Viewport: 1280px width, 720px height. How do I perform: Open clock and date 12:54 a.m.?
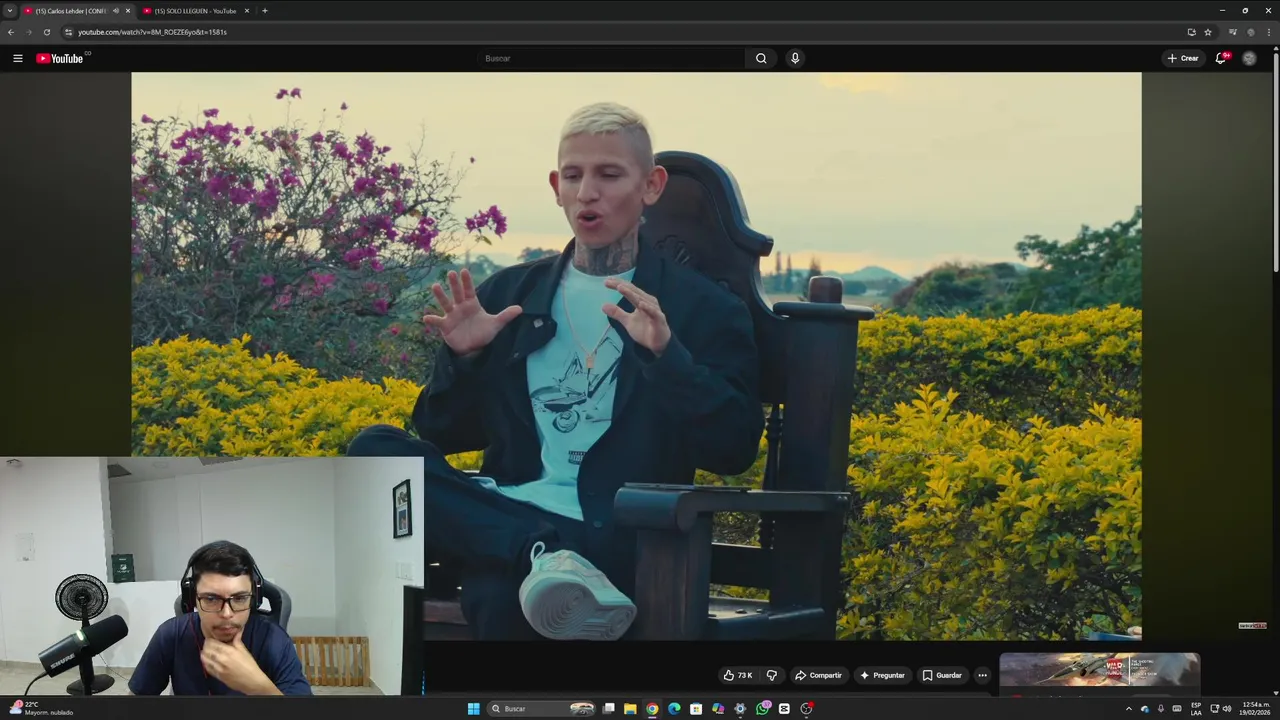1256,709
